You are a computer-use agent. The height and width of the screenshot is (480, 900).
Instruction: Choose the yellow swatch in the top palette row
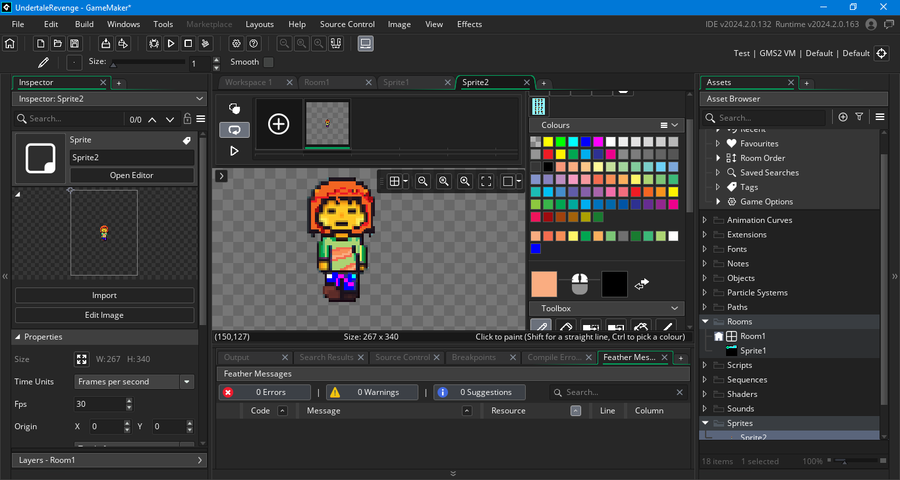548,142
